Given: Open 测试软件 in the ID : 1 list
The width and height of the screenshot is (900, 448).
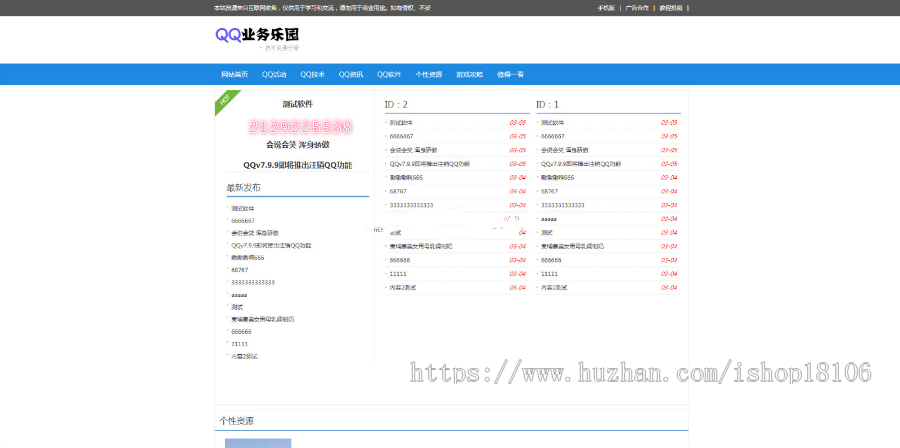Looking at the screenshot, I should point(552,123).
